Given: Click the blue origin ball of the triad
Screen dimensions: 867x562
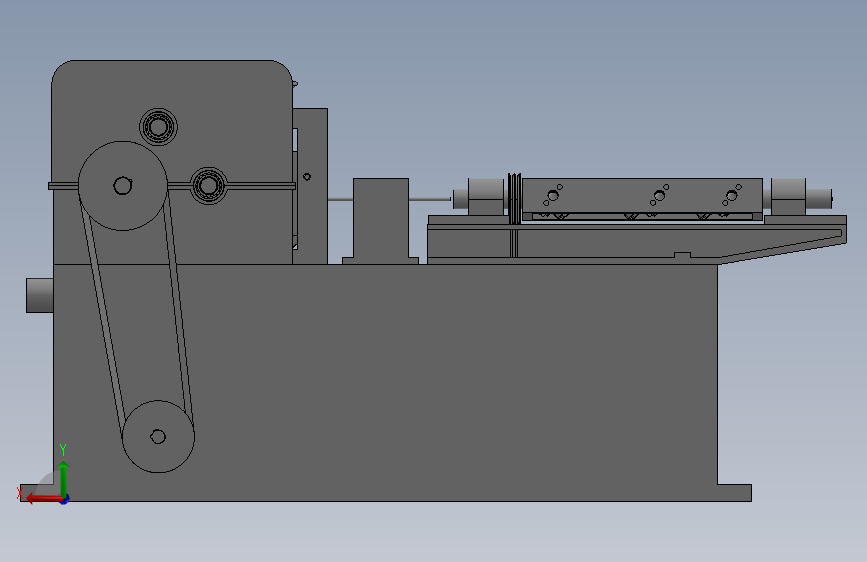Looking at the screenshot, I should 64,499.
